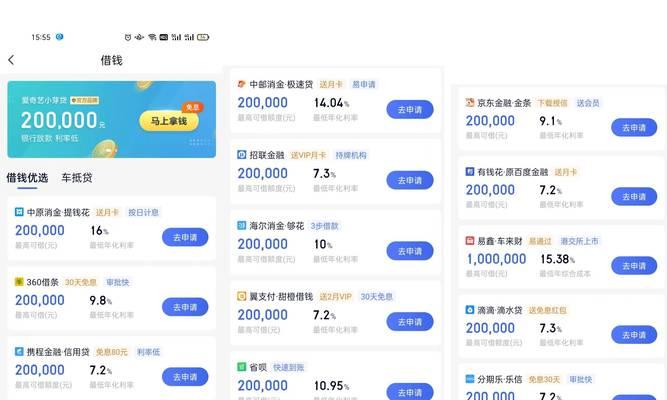Image resolution: width=667 pixels, height=400 pixels.
Task: Tap 携程金融·信用贷 logo icon
Action: coord(19,351)
